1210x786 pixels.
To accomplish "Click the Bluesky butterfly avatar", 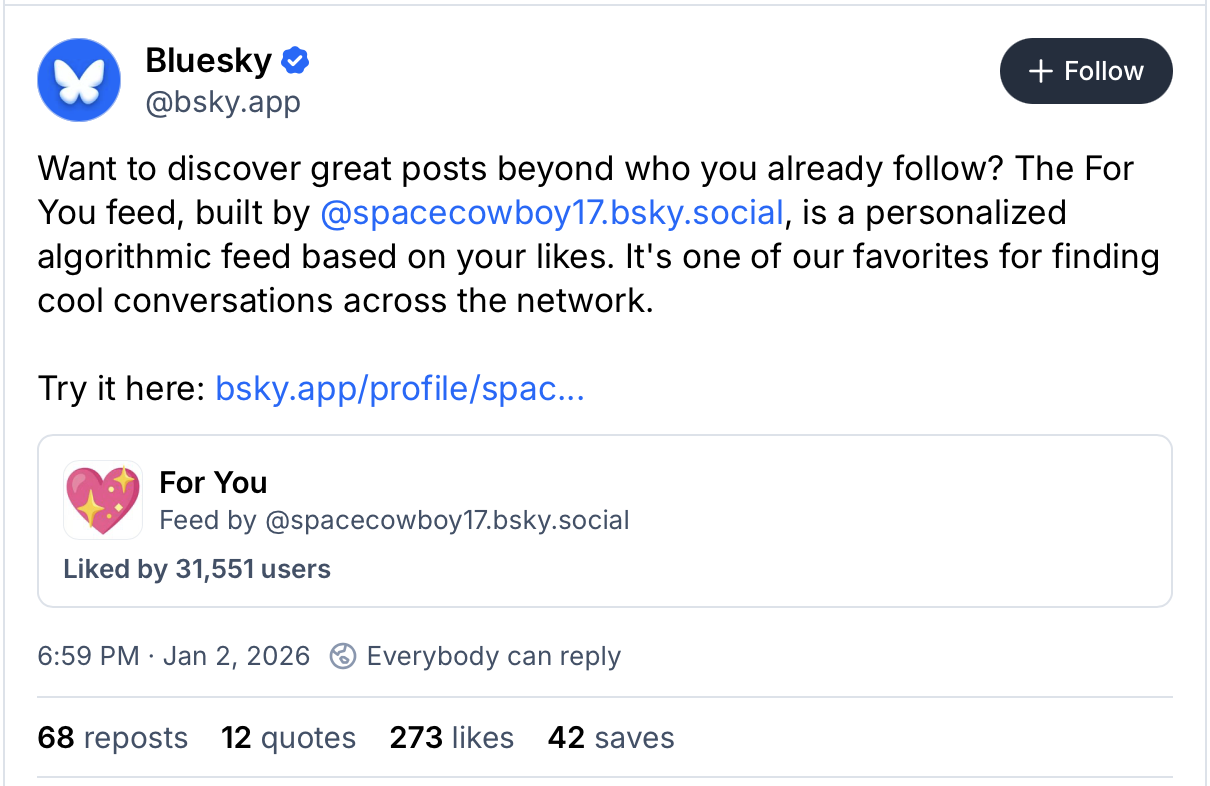I will 78,79.
